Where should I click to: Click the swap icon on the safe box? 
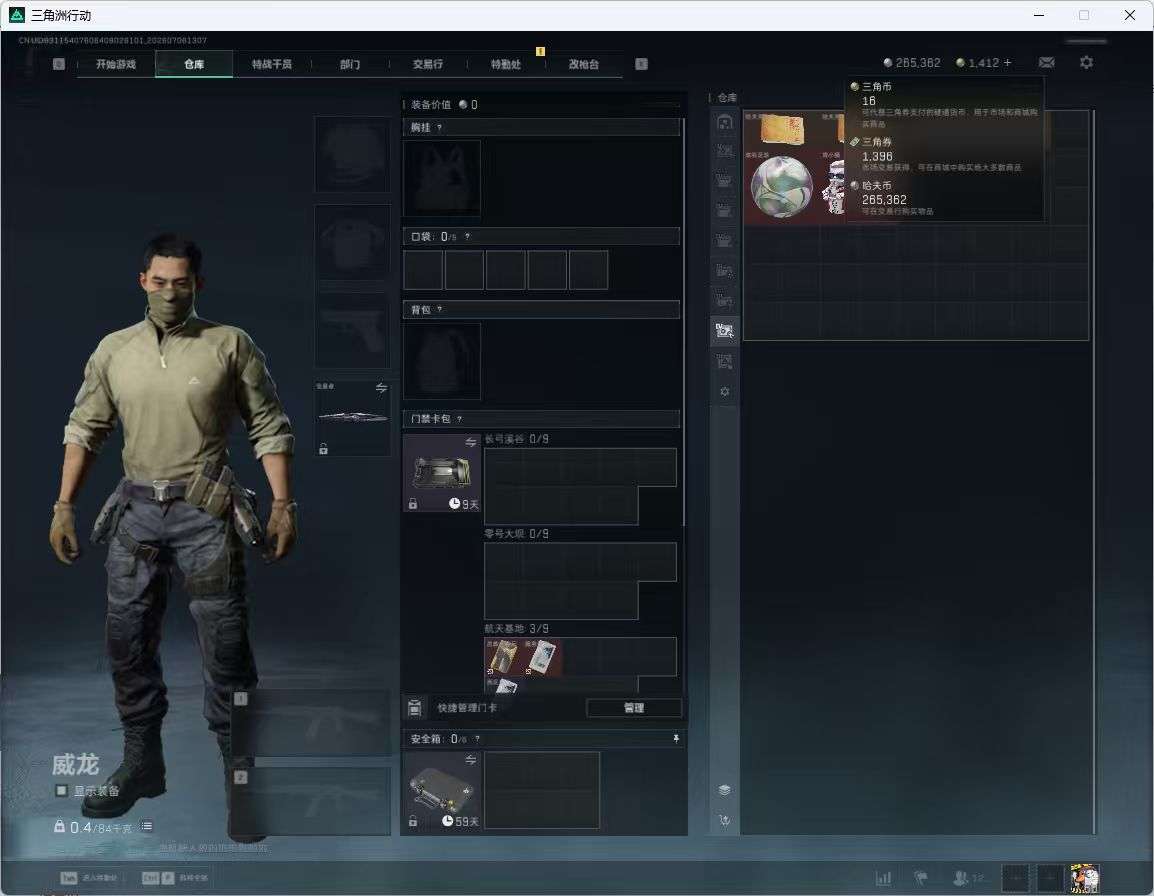point(470,760)
